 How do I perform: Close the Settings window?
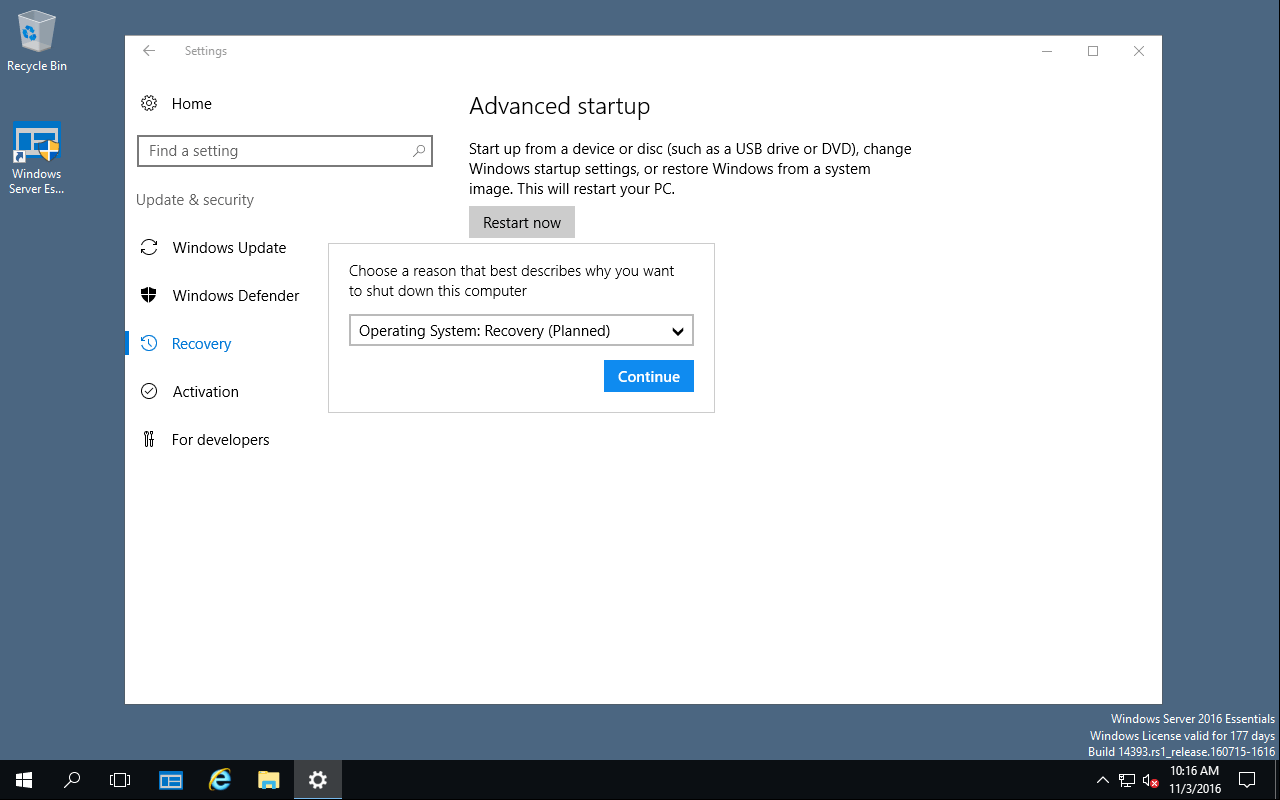coord(1139,51)
